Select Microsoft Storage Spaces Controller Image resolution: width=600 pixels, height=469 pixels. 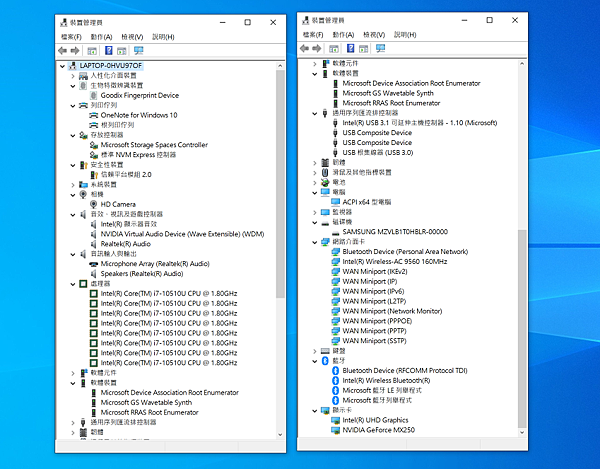154,145
